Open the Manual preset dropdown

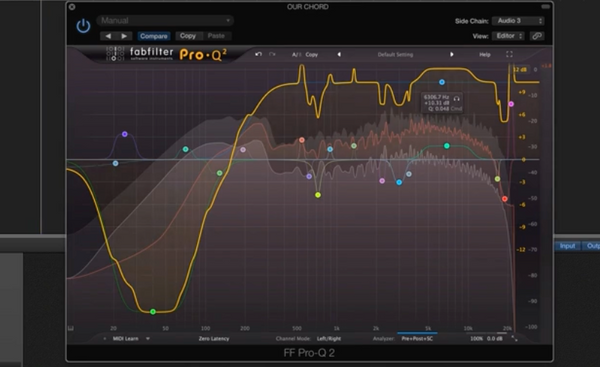click(165, 20)
